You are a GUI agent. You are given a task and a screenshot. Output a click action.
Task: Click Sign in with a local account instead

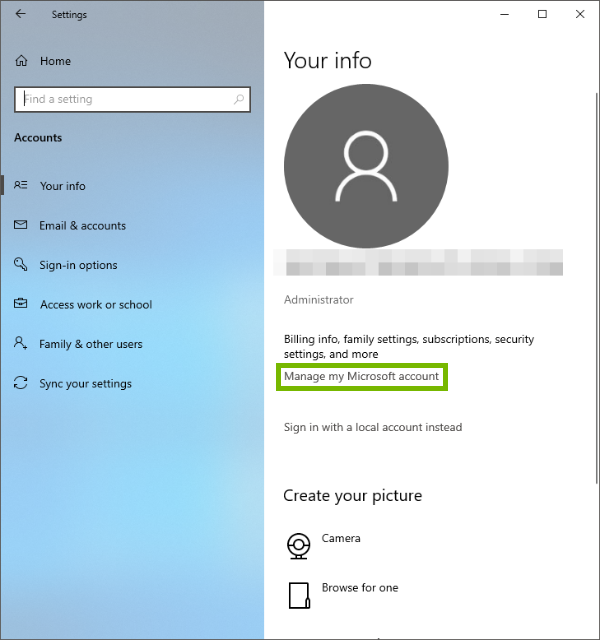(x=373, y=427)
